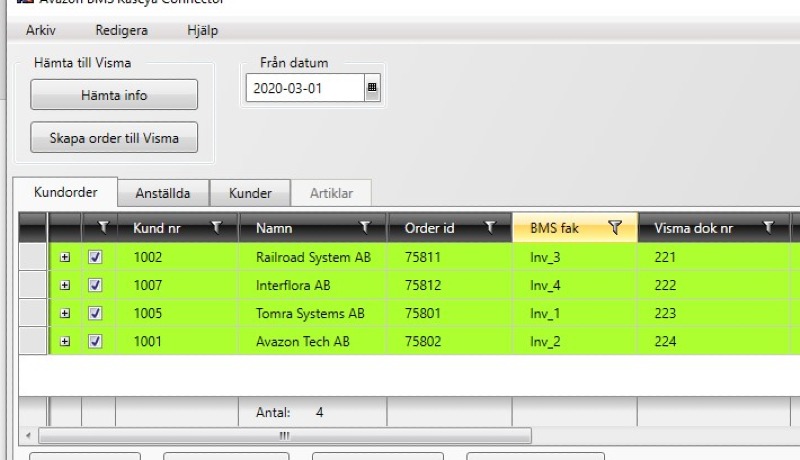Select the Visma dok nr 223 cell
This screenshot has height=460, width=800.
pyautogui.click(x=714, y=313)
